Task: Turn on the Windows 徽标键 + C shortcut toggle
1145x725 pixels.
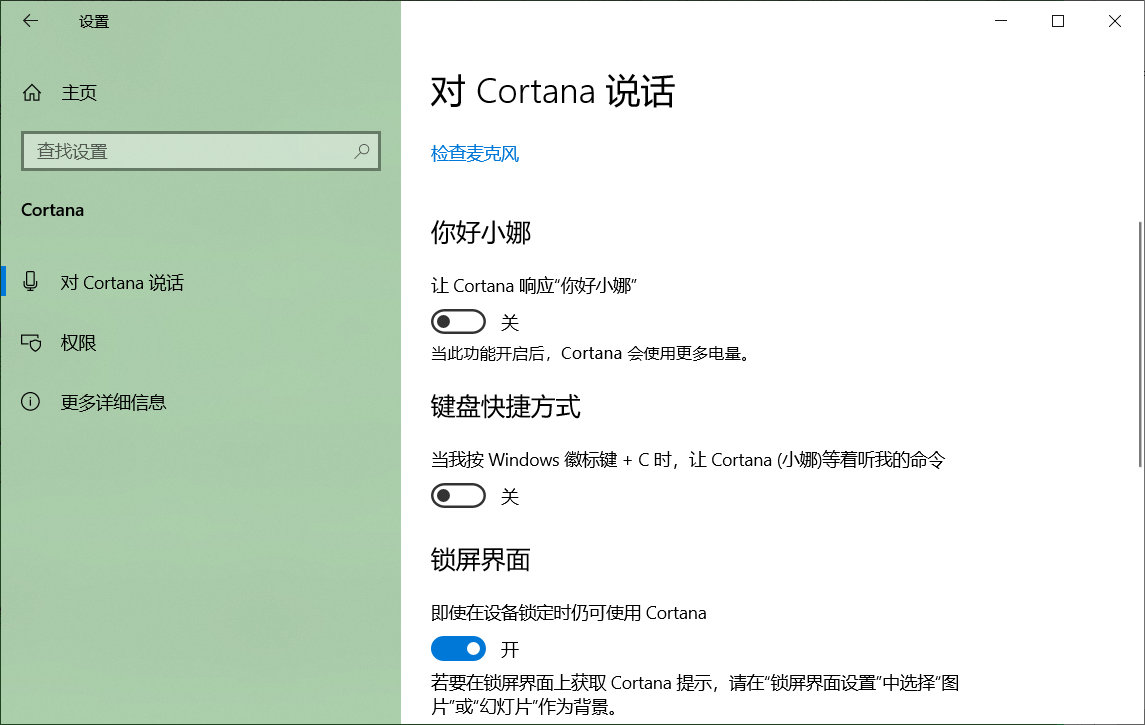Action: pos(458,495)
